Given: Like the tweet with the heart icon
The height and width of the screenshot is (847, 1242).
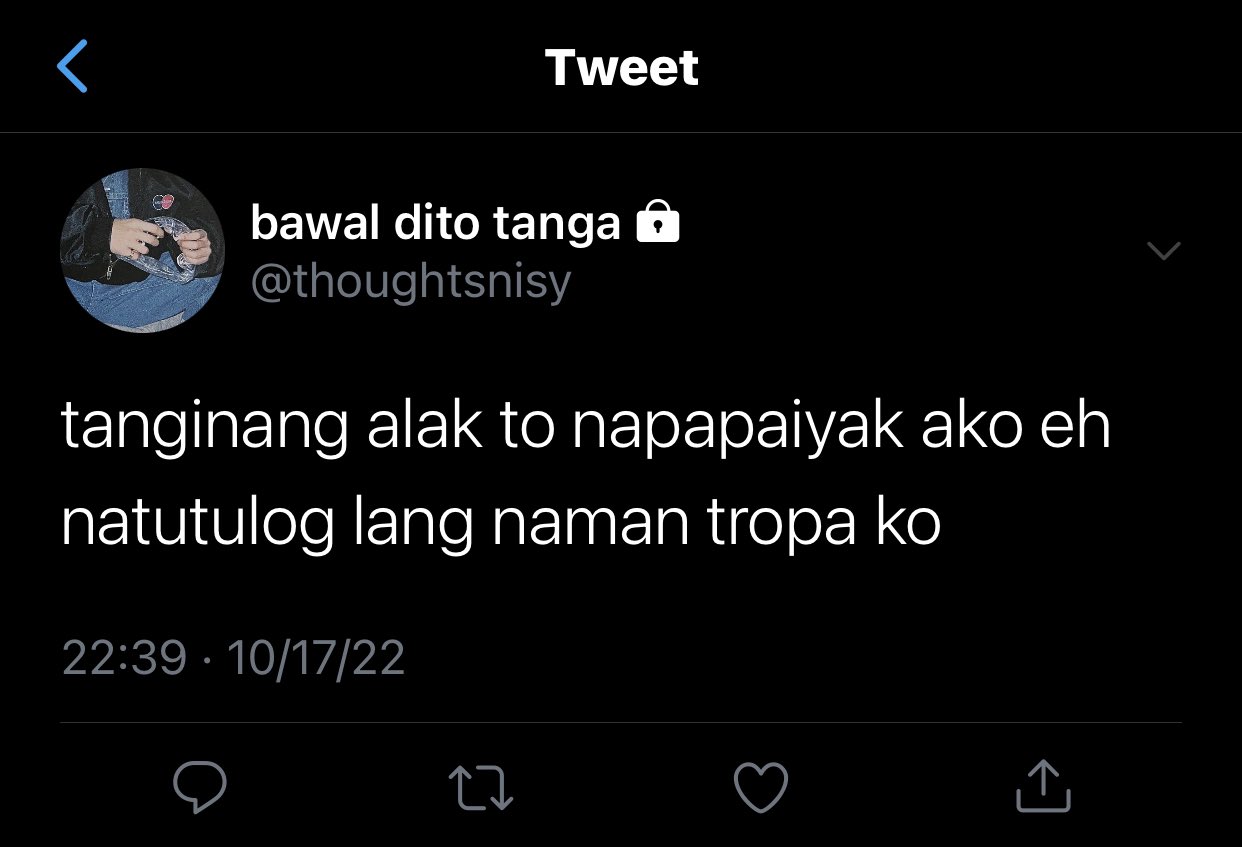Looking at the screenshot, I should [761, 787].
